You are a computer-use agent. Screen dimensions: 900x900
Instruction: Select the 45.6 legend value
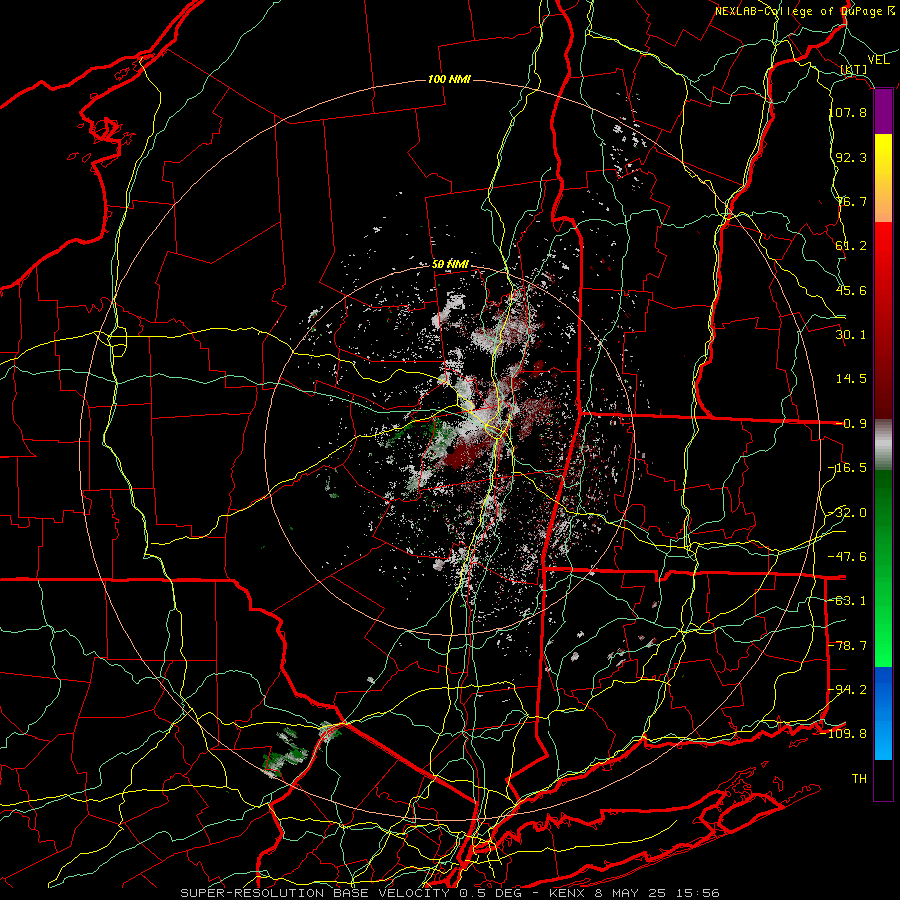[851, 290]
